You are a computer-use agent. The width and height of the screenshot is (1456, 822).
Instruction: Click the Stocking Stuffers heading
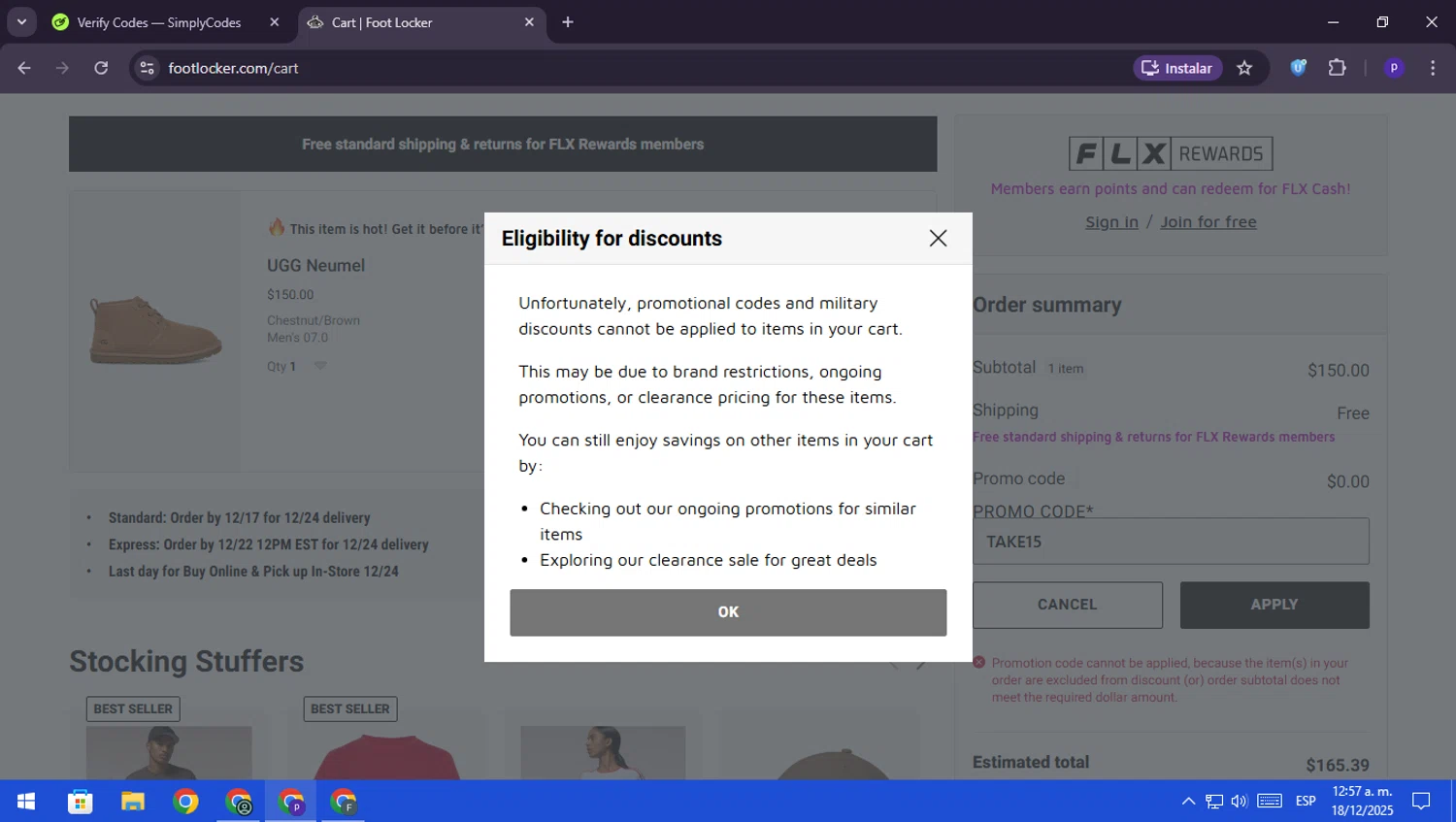coord(186,662)
